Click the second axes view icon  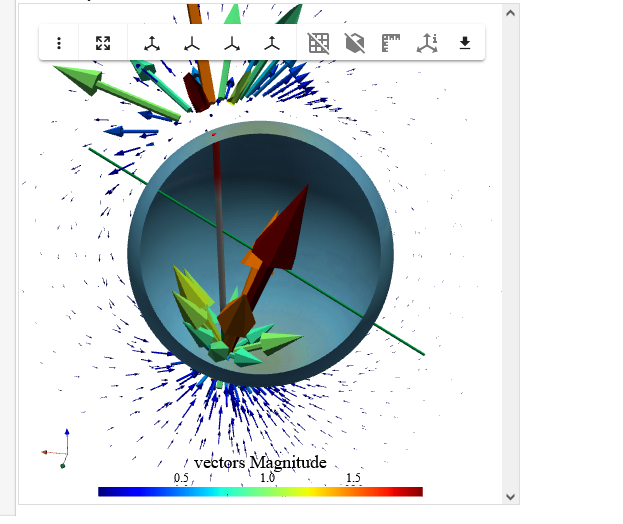[x=191, y=43]
